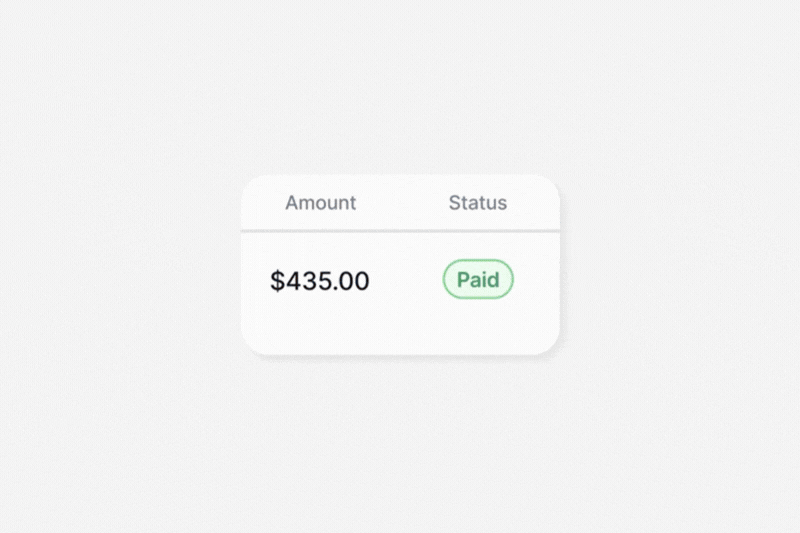Open the Paid status pill
The image size is (800, 533).
coord(478,280)
